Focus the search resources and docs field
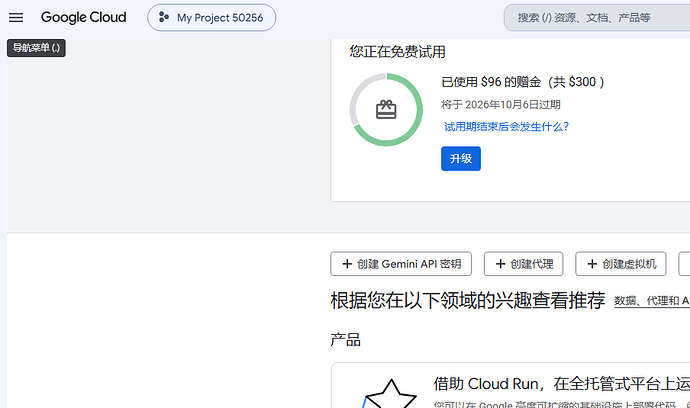690x408 pixels. pyautogui.click(x=597, y=18)
